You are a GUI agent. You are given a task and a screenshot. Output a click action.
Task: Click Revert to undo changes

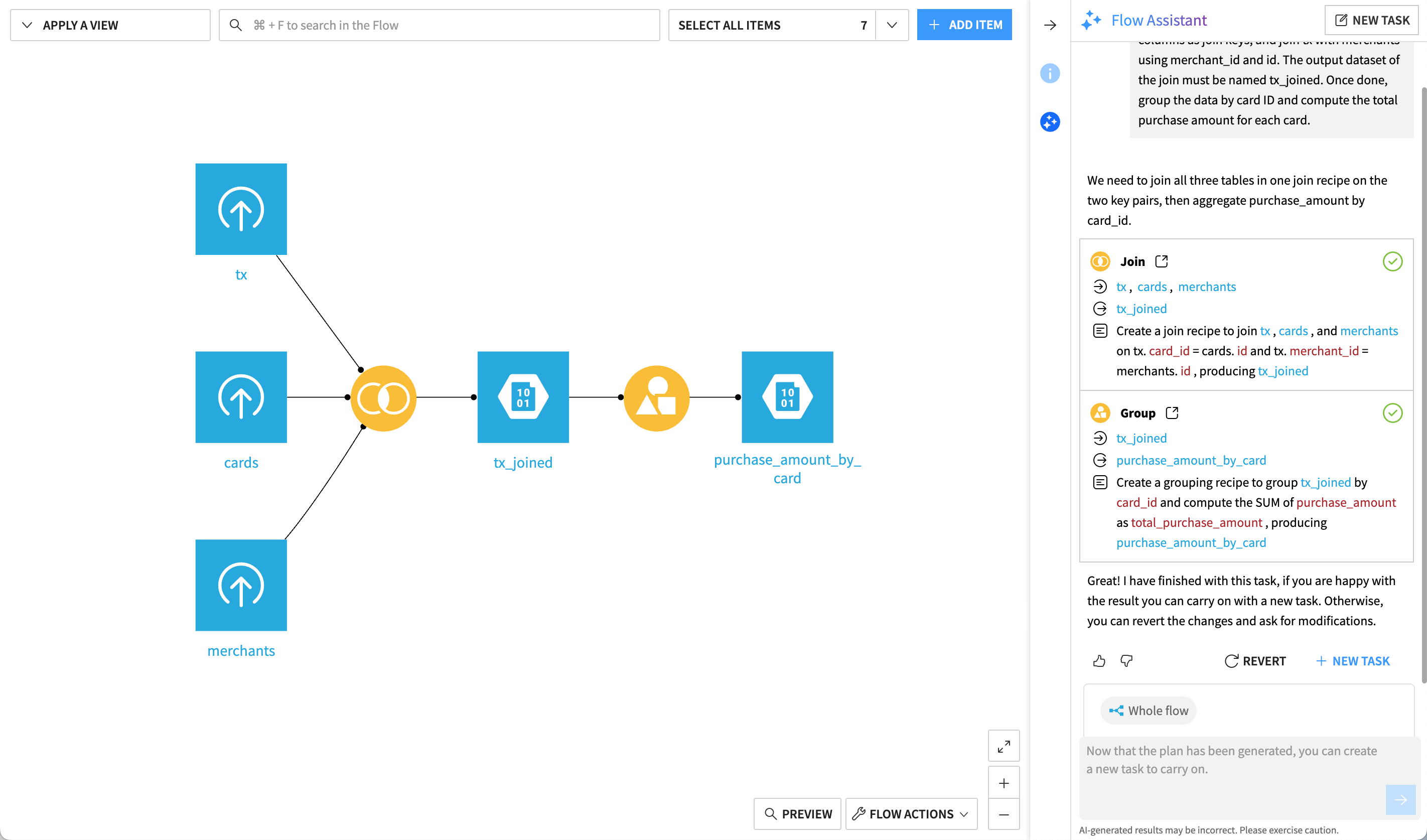[x=1255, y=660]
